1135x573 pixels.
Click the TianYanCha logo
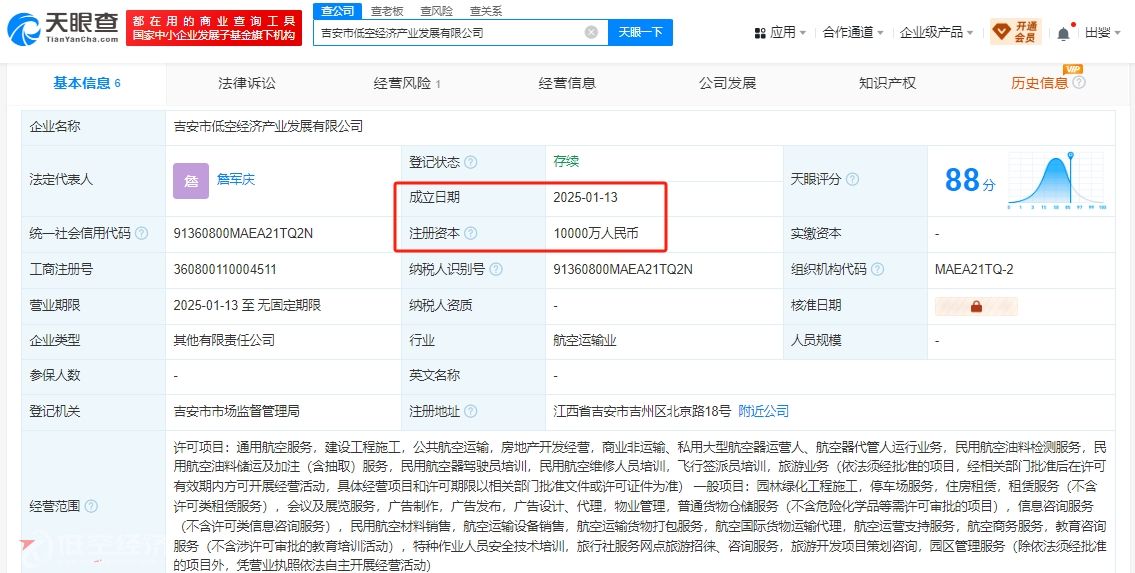[x=62, y=28]
